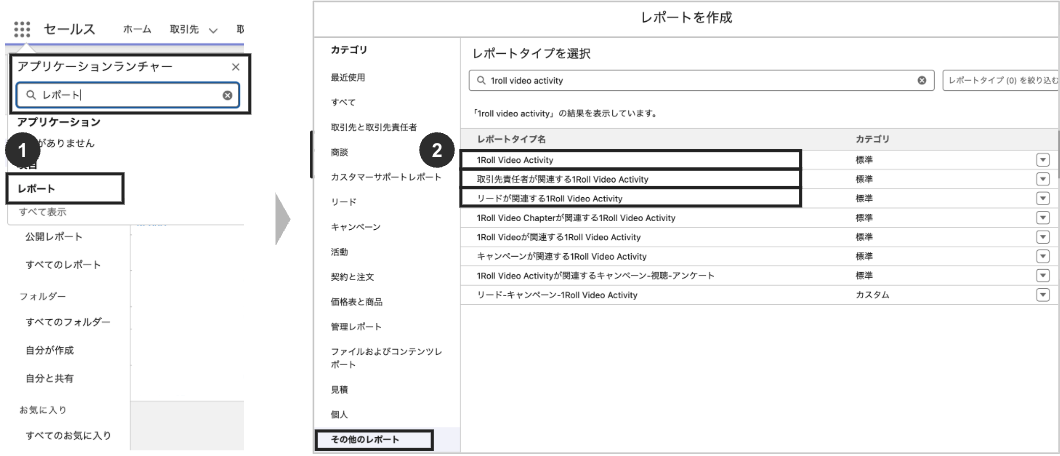Choose the 最近使用 category
This screenshot has width=1060, height=456.
[347, 78]
